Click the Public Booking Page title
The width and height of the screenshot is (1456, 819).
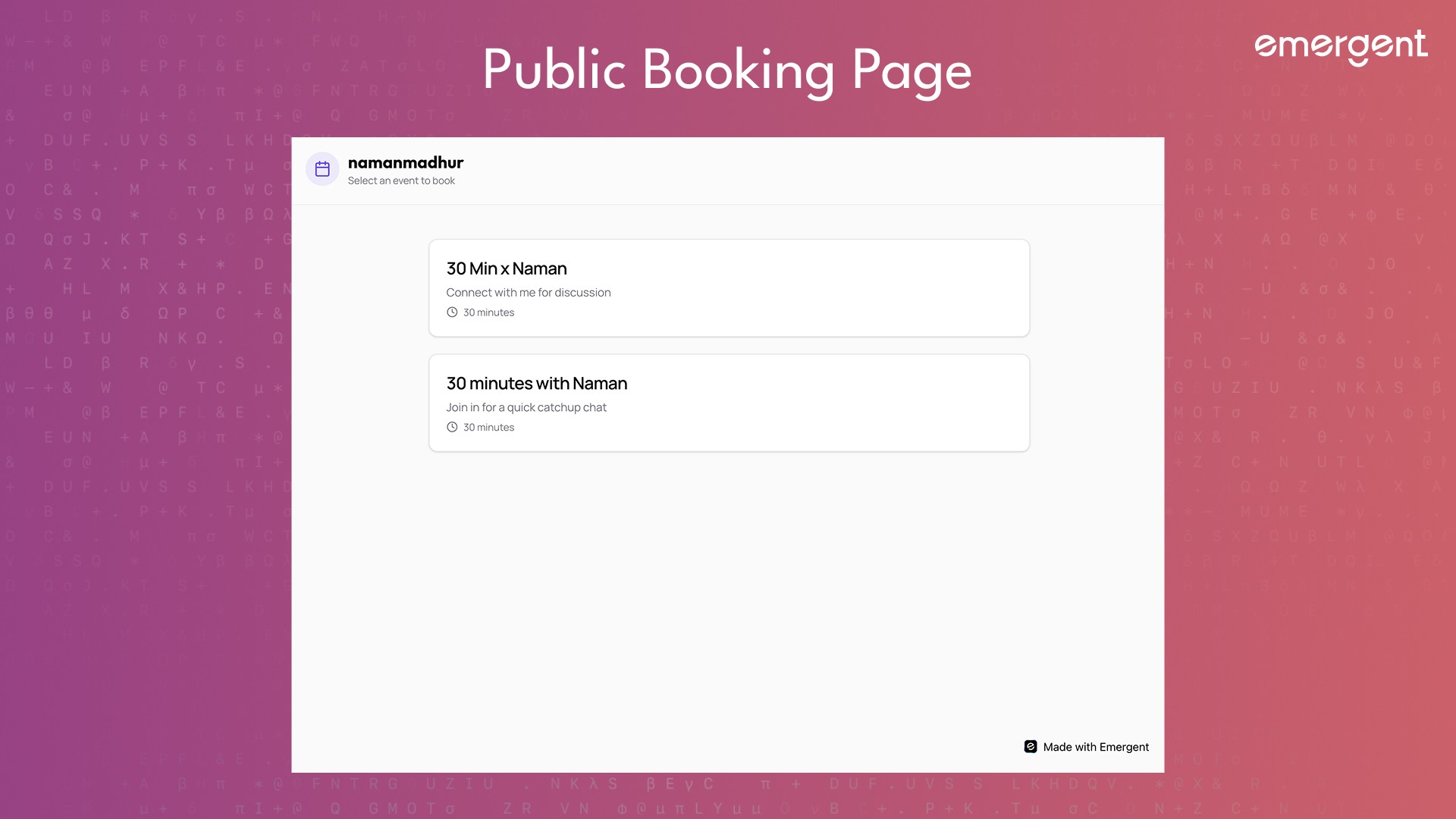[x=726, y=70]
